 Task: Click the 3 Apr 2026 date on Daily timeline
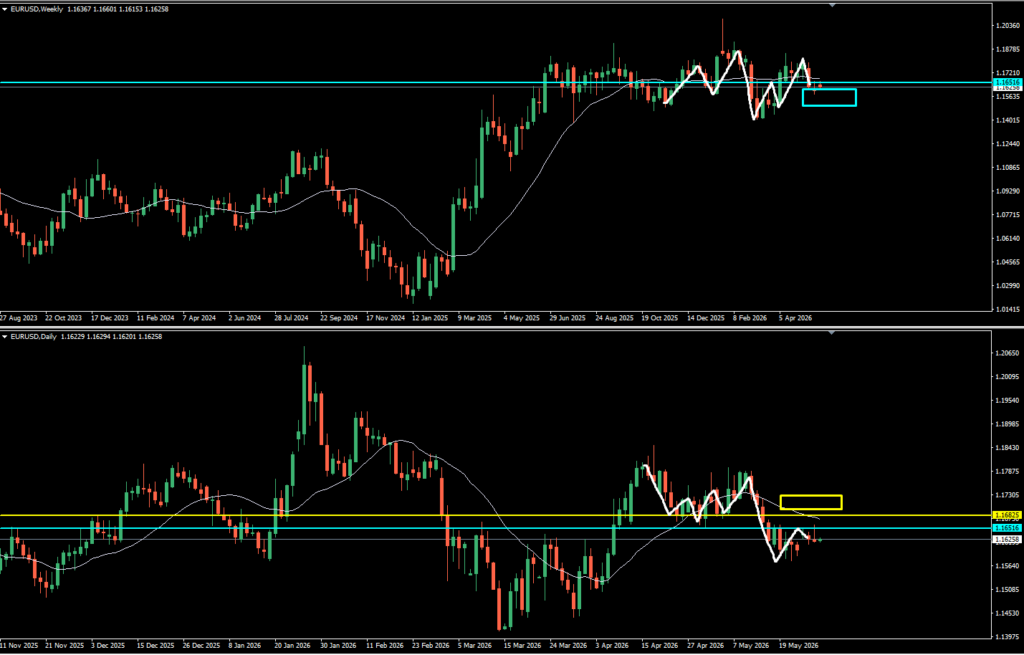point(611,645)
